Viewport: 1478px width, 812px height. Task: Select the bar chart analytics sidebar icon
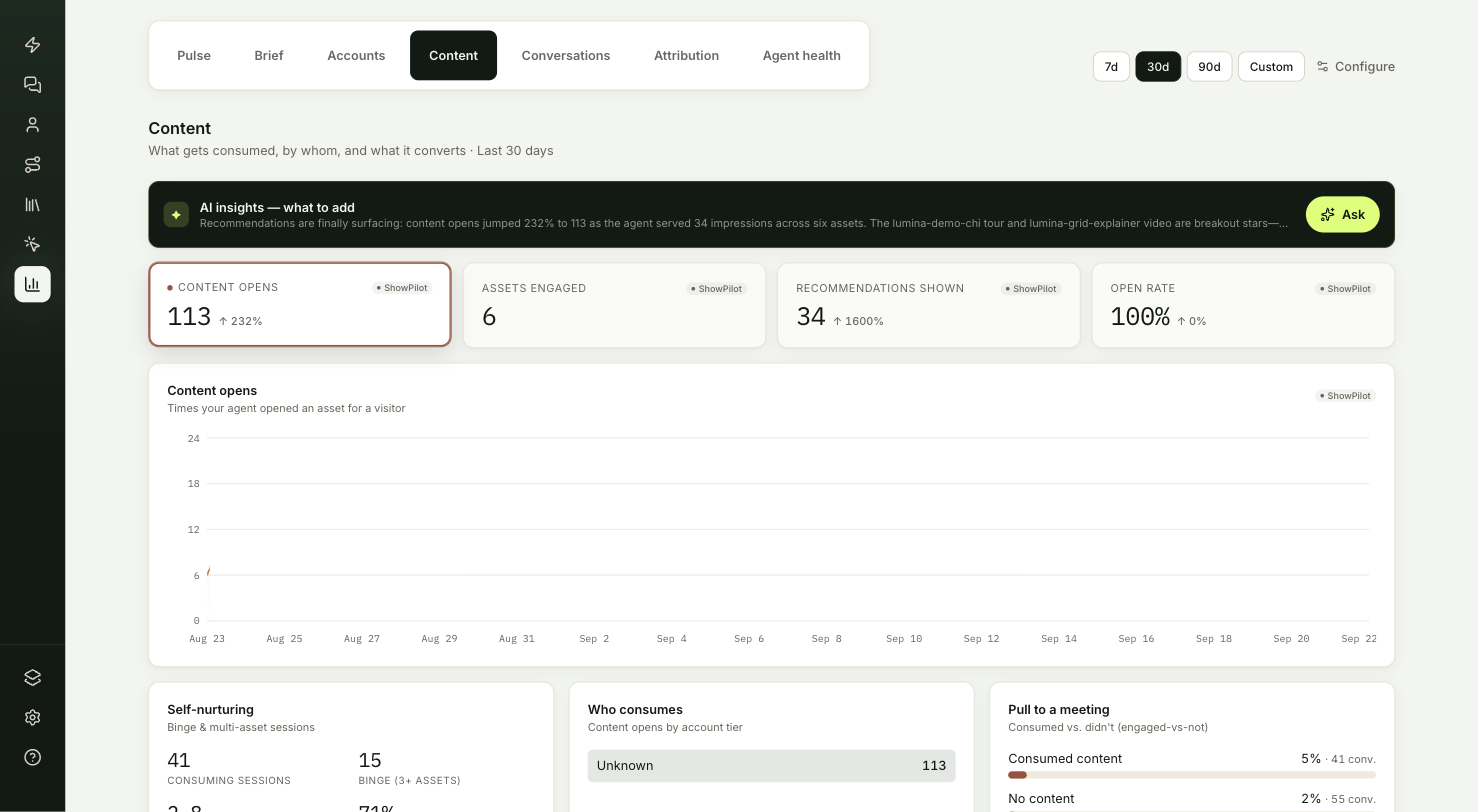pyautogui.click(x=32, y=284)
